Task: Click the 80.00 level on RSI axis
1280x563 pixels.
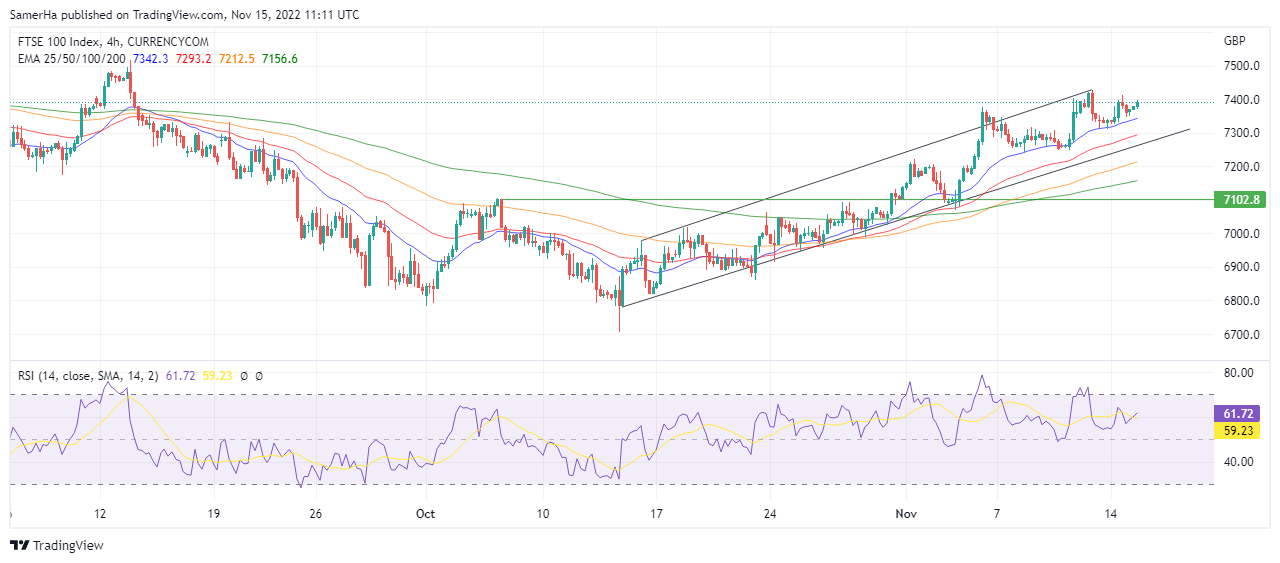Action: click(x=1239, y=373)
